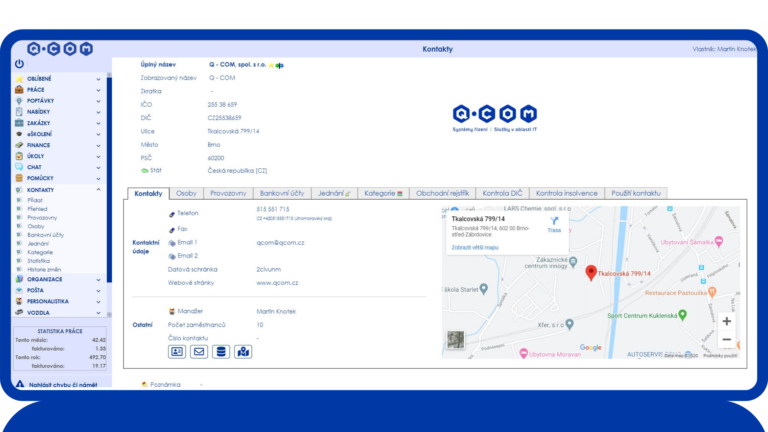Click phone number 515 551 715
Image resolution: width=768 pixels, height=432 pixels.
(x=273, y=209)
